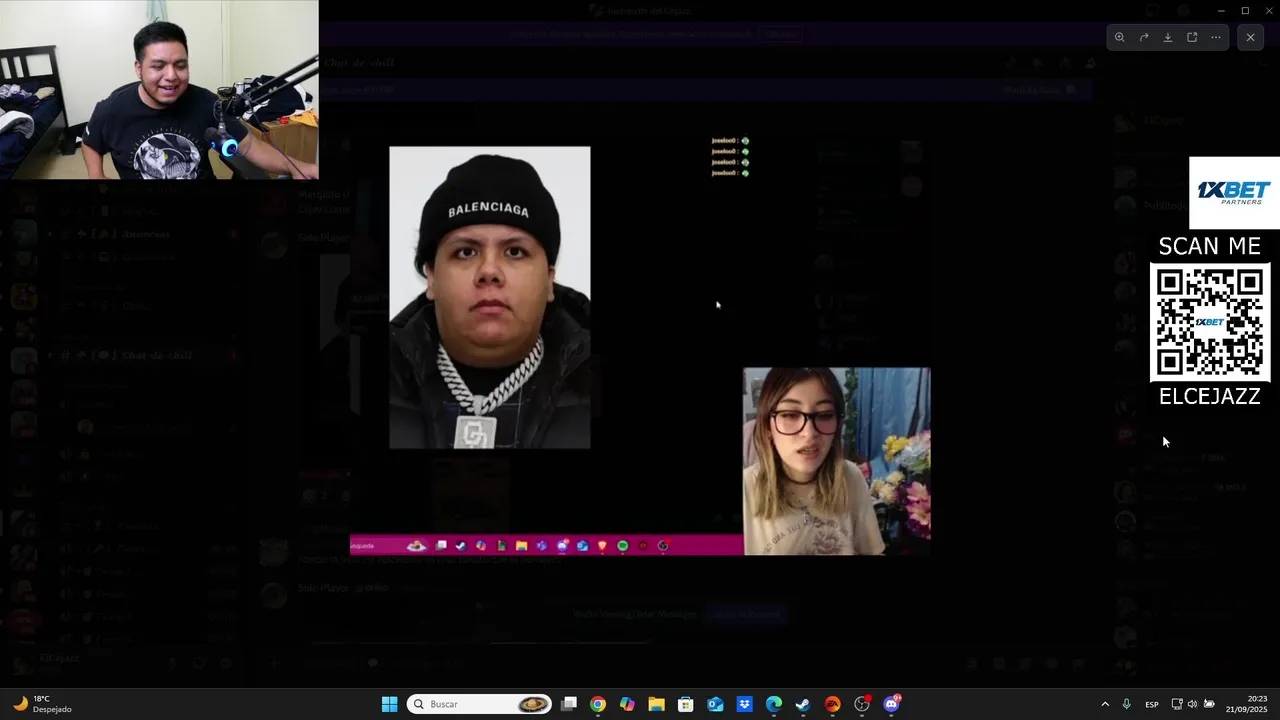The image size is (1280, 720).
Task: Open Microsoft Store from the taskbar
Action: pos(685,704)
